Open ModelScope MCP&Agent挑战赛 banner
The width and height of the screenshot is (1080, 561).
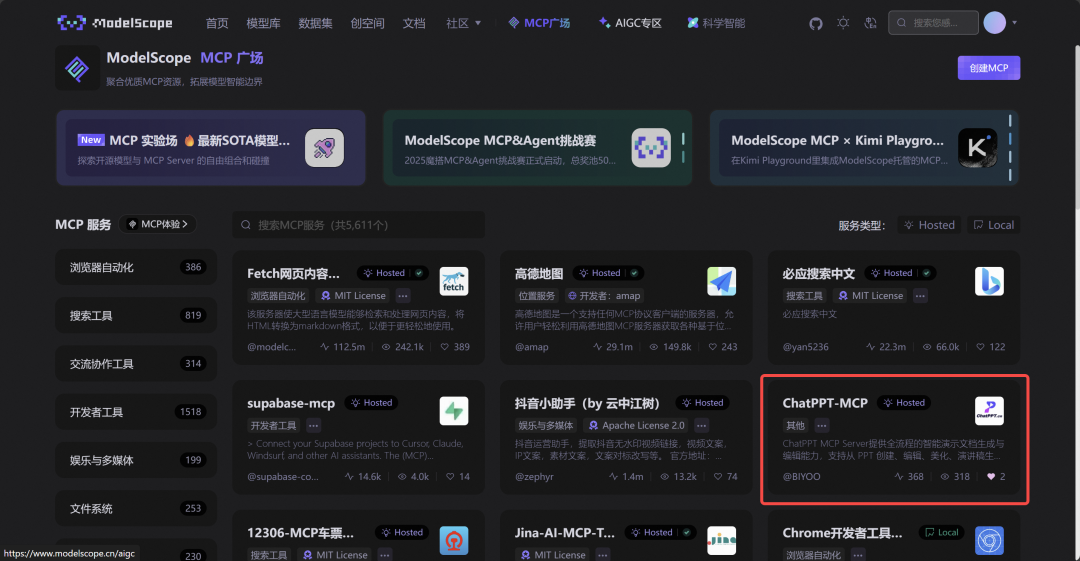coord(537,148)
